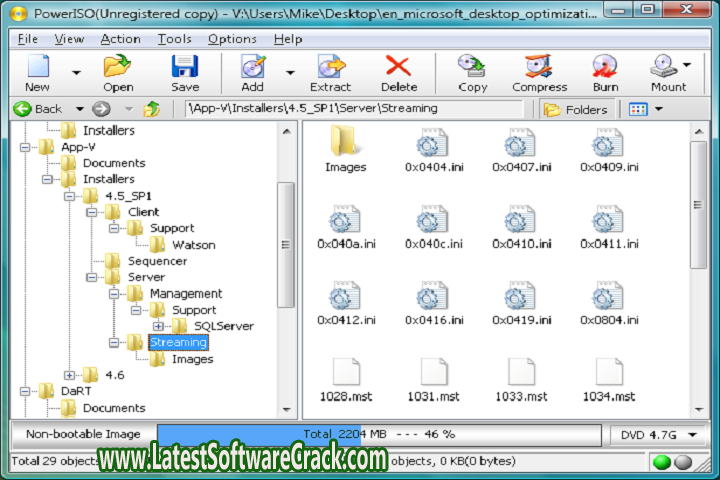Expand the 4.6 folder node
720x480 pixels.
(x=69, y=375)
